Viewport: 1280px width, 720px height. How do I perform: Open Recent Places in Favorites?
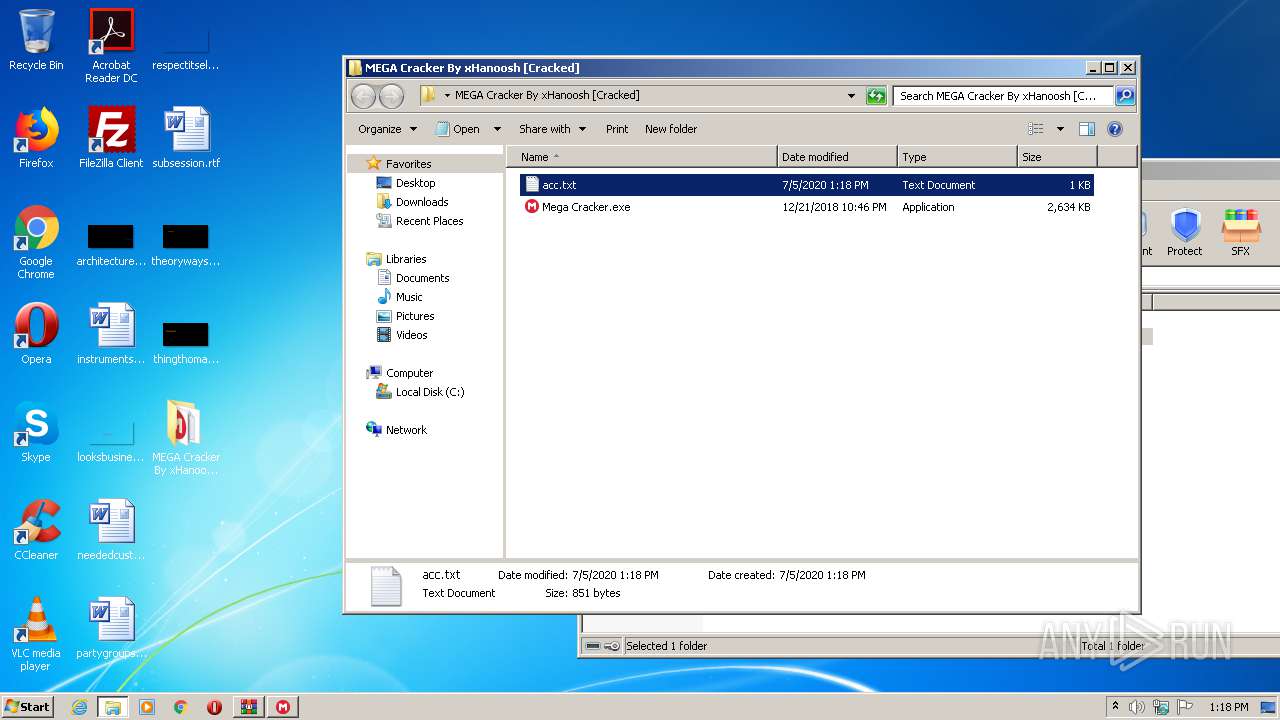point(429,221)
